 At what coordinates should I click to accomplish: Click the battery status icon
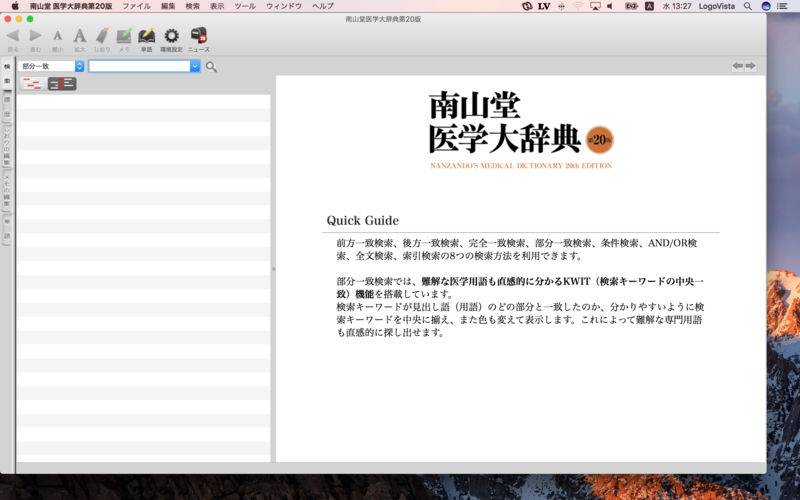631,6
